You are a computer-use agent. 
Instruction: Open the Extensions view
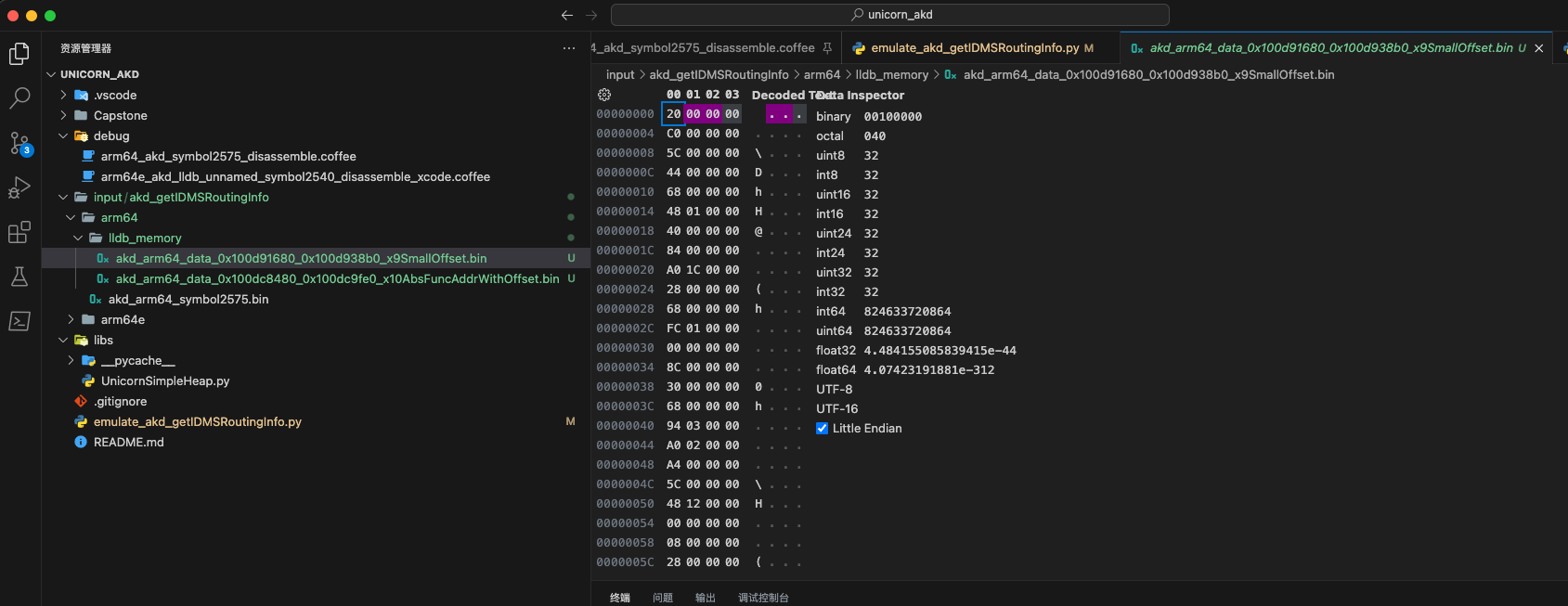pyautogui.click(x=19, y=232)
